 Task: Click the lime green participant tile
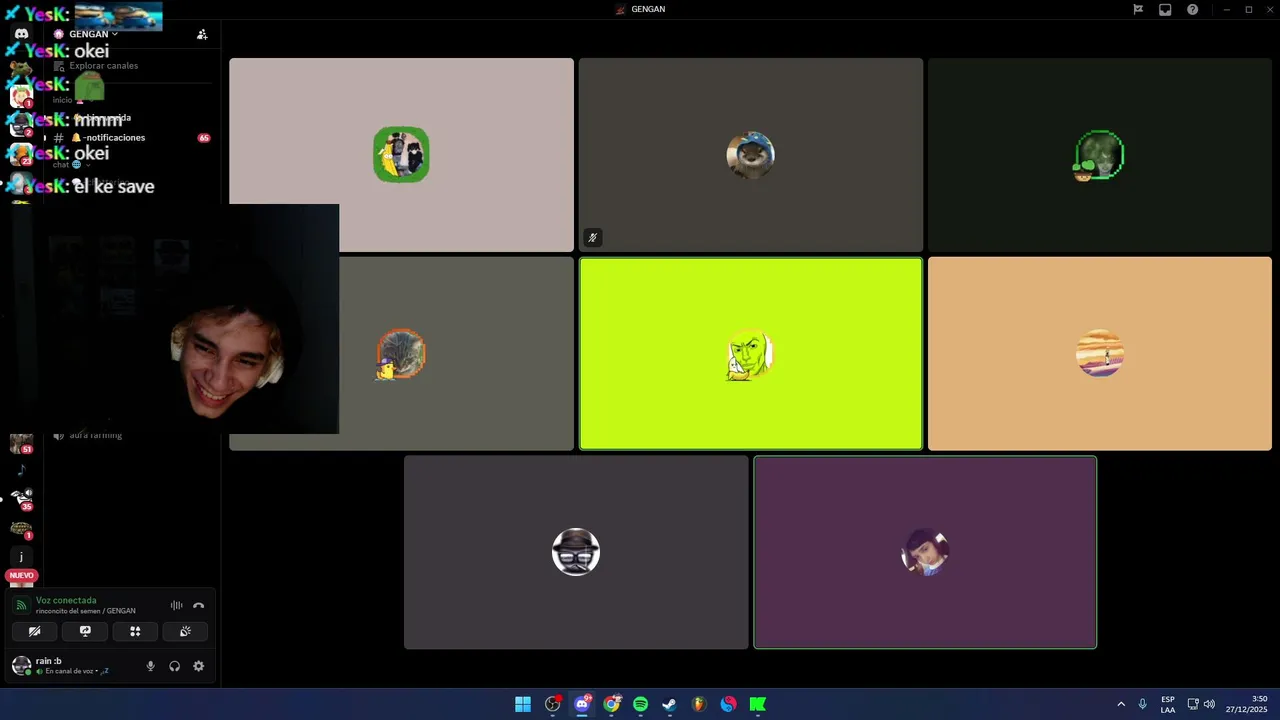(x=751, y=354)
